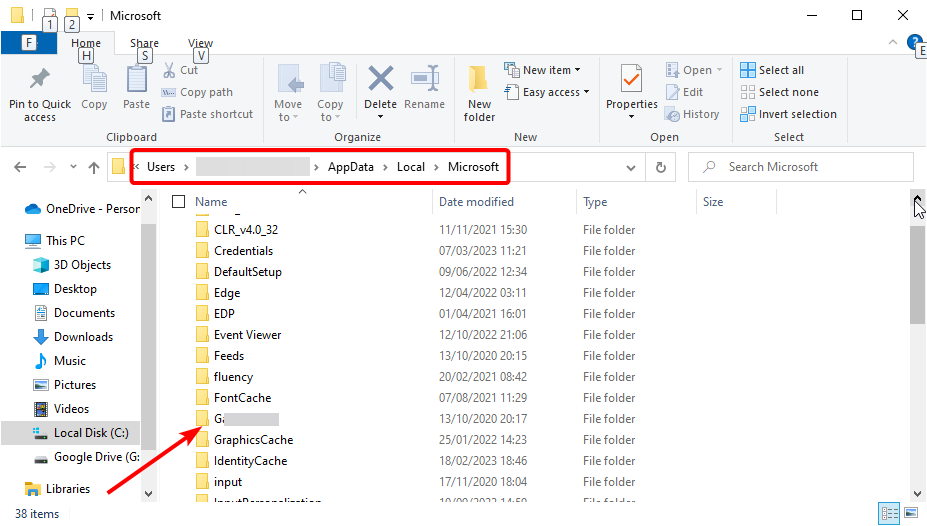Select Local Disk (C:) in navigation pane
Screen dimensions: 927x526
71,433
